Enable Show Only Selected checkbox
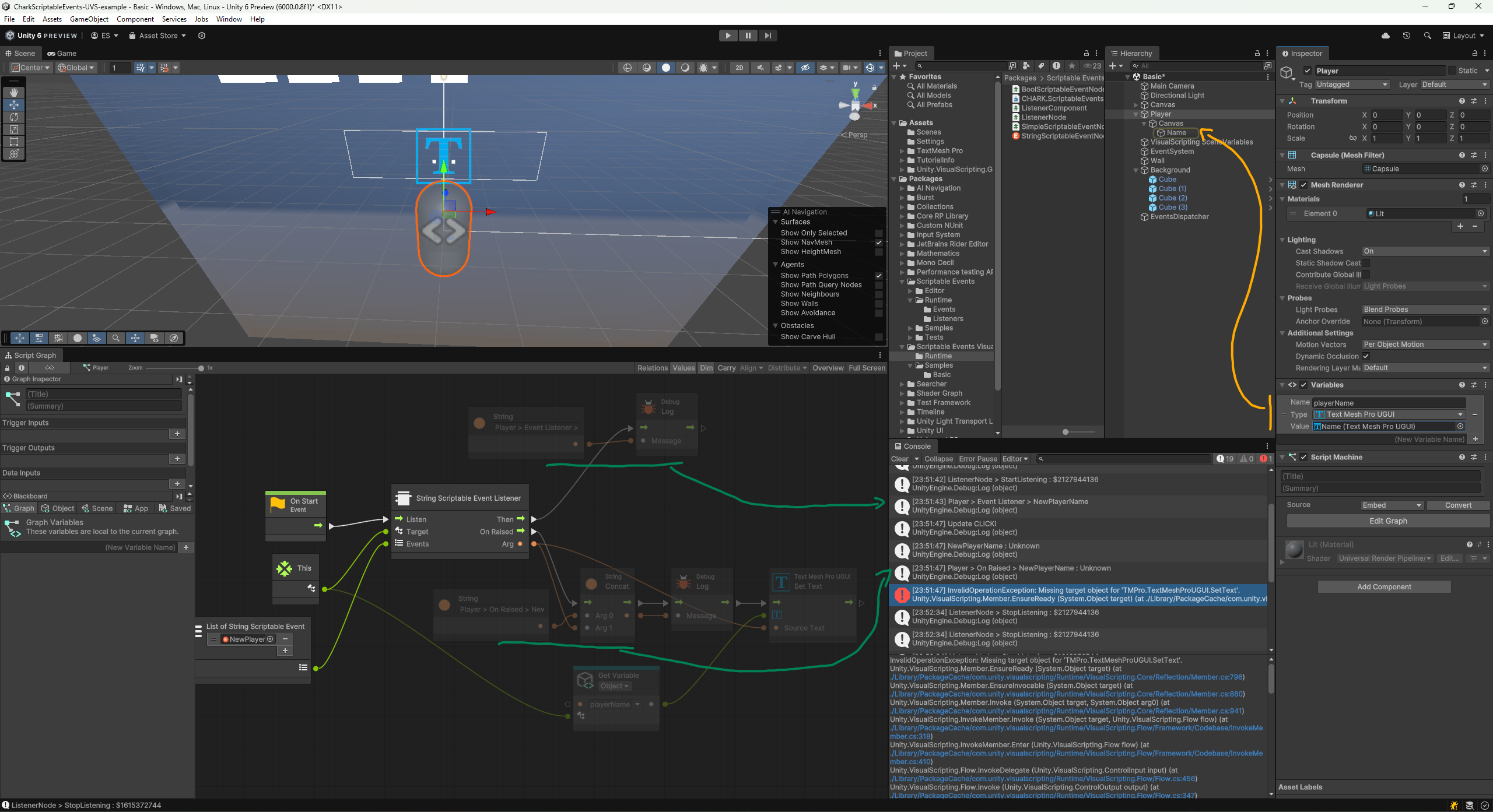Screen dimensions: 1493x812 coord(878,233)
